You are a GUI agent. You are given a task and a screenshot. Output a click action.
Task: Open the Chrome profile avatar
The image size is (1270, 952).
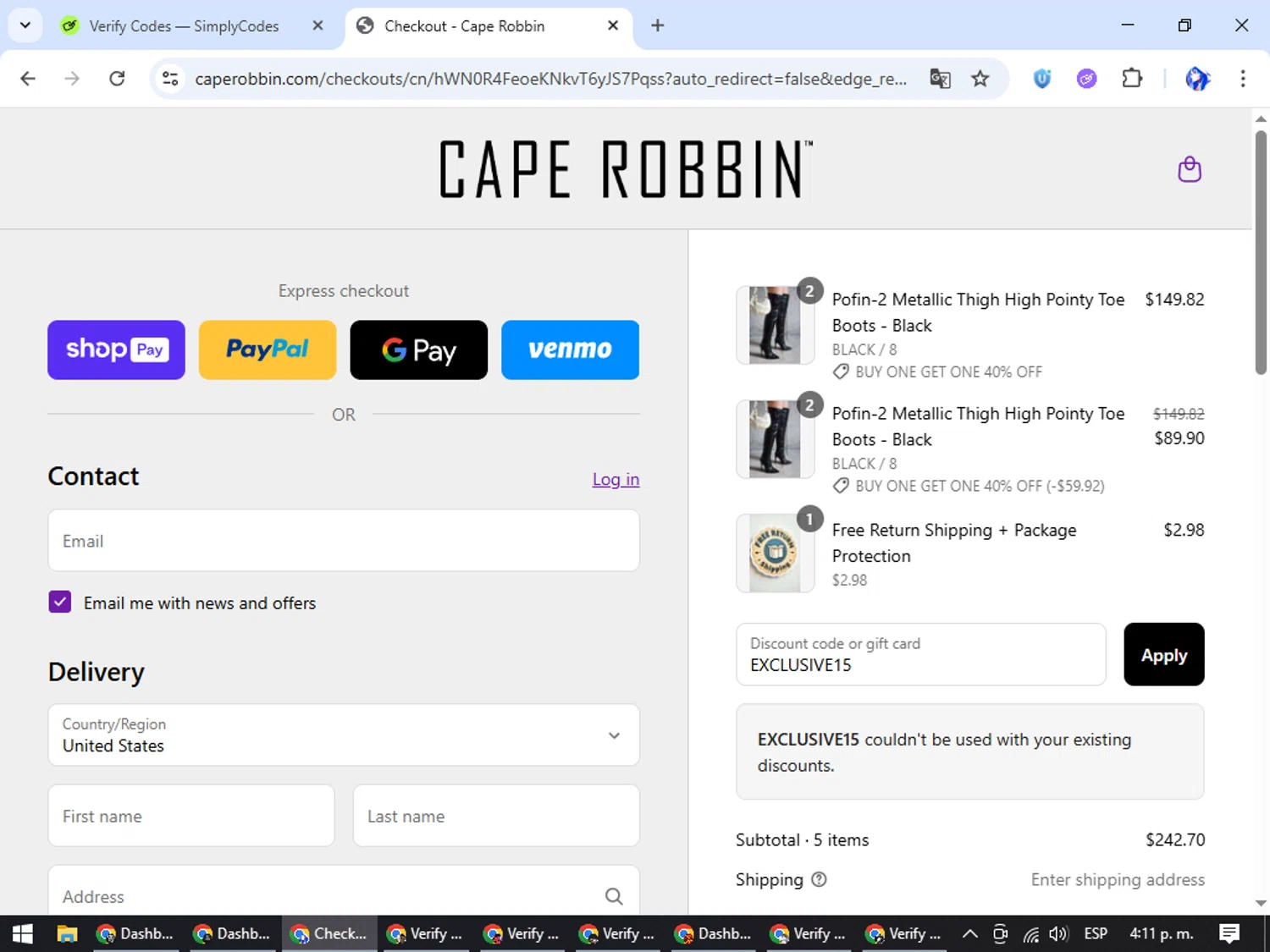click(x=1197, y=79)
